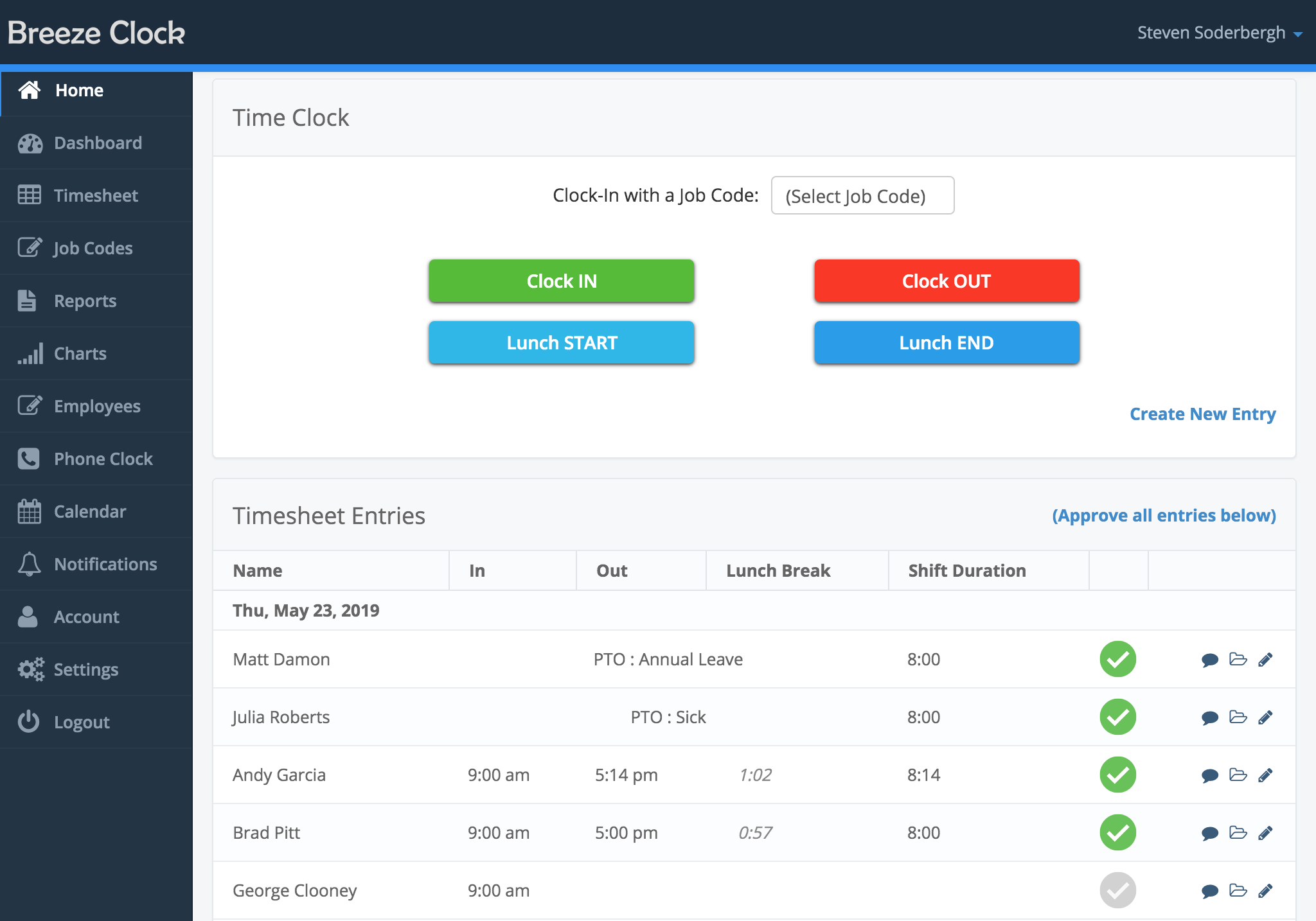Click pencil edit icon for Andy Garcia
The width and height of the screenshot is (1316, 921).
pyautogui.click(x=1265, y=775)
